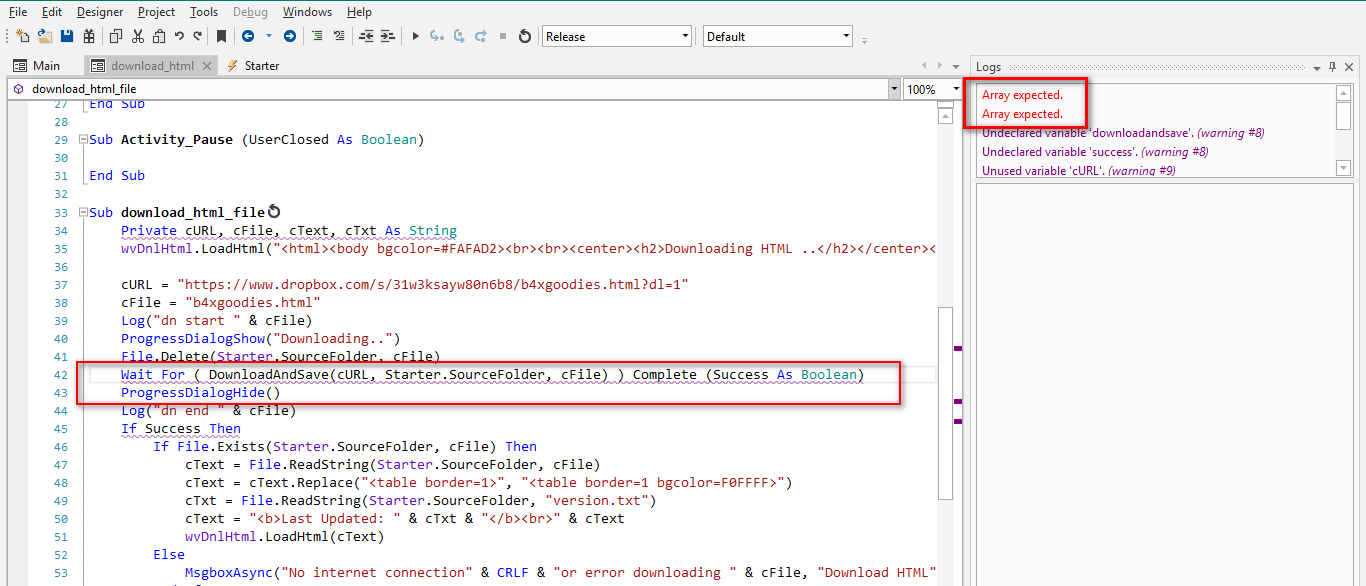Viewport: 1366px width, 586px height.
Task: Open the Release build mode dropdown
Action: click(685, 36)
